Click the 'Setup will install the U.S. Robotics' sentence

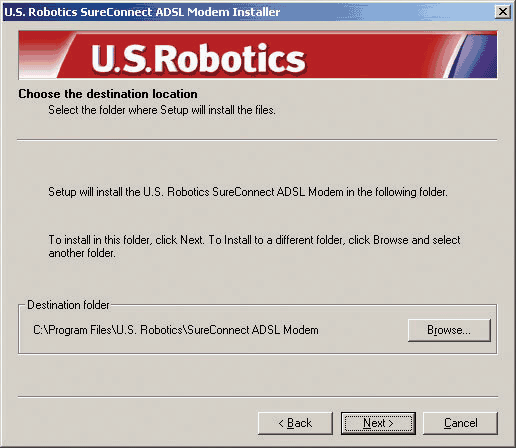(x=248, y=192)
